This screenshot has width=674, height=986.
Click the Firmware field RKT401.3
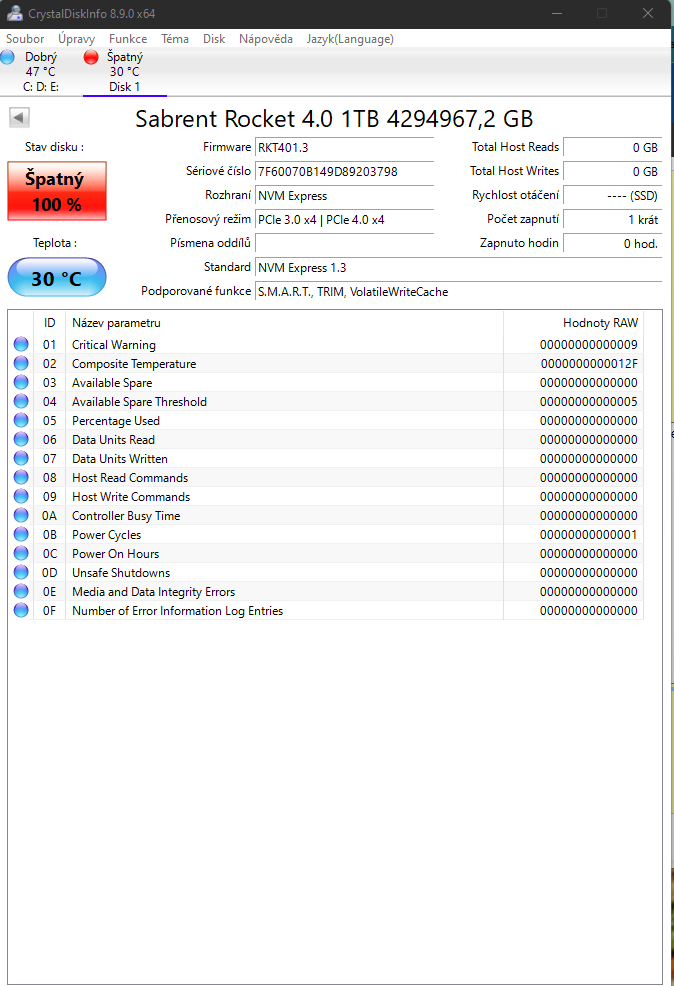pyautogui.click(x=344, y=148)
